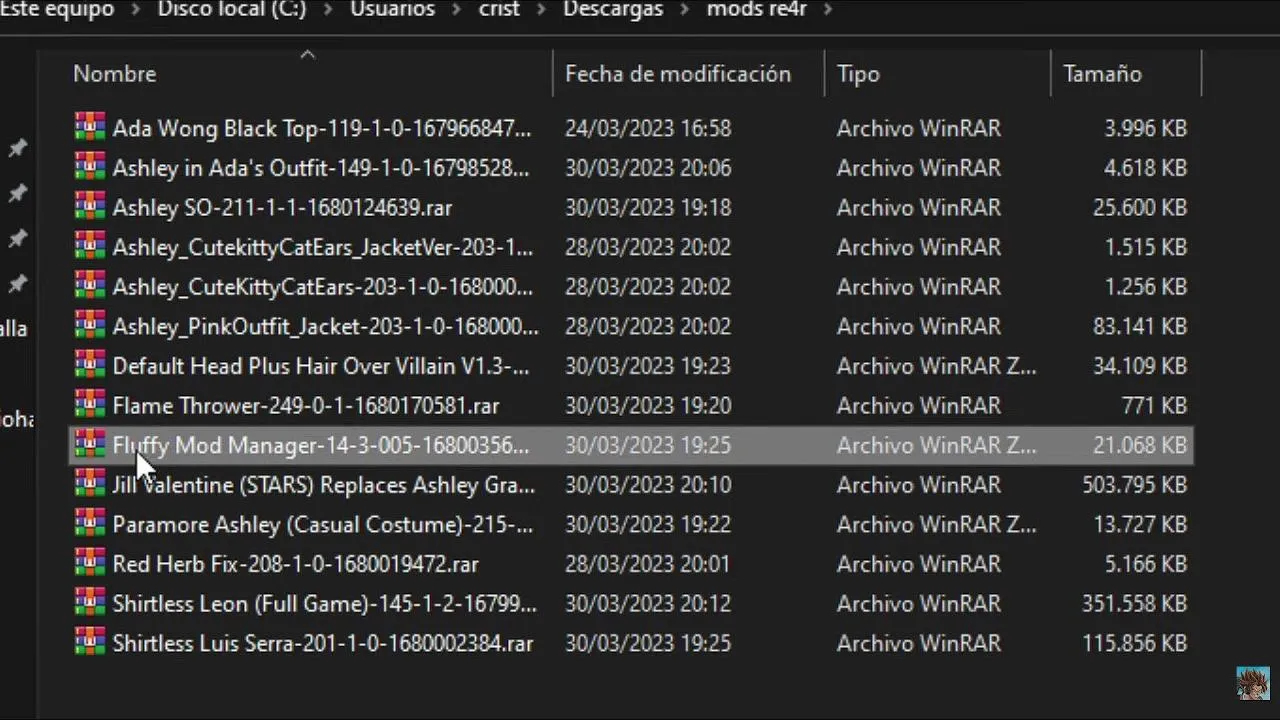The width and height of the screenshot is (1280, 720).
Task: Select Fluffy Mod Manager-14-3-005 file name
Action: pos(321,445)
